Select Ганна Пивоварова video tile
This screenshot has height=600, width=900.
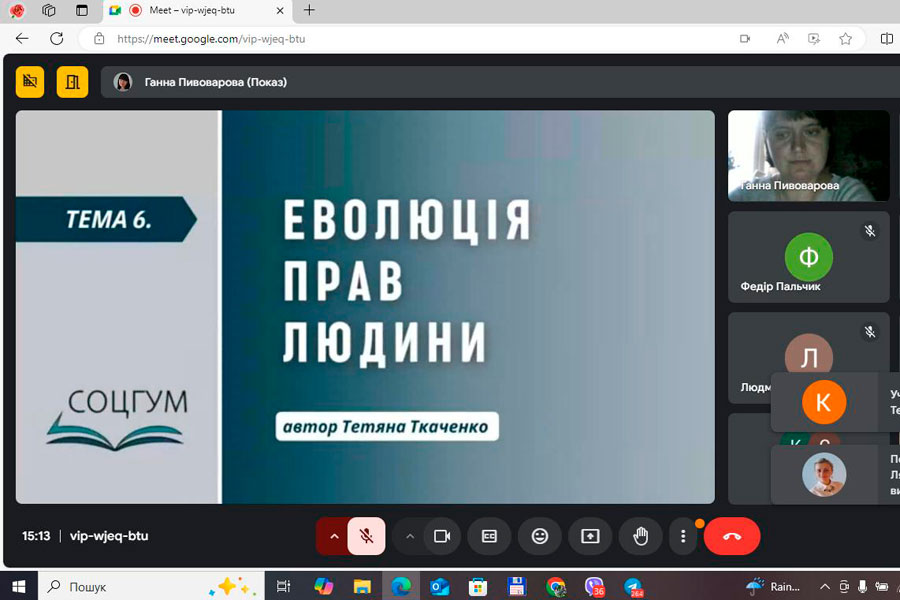[809, 156]
